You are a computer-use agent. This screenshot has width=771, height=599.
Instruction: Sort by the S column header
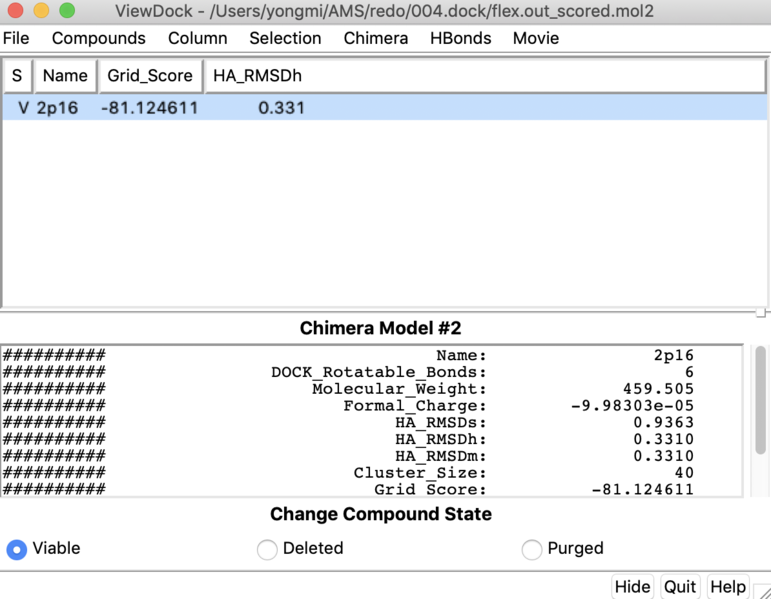(x=18, y=76)
